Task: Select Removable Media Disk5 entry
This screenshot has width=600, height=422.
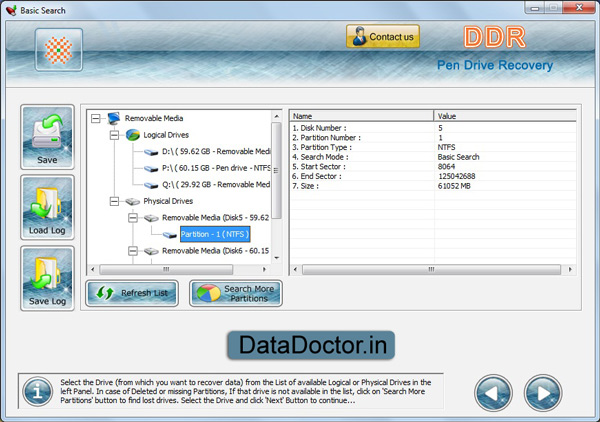Action: pos(215,218)
